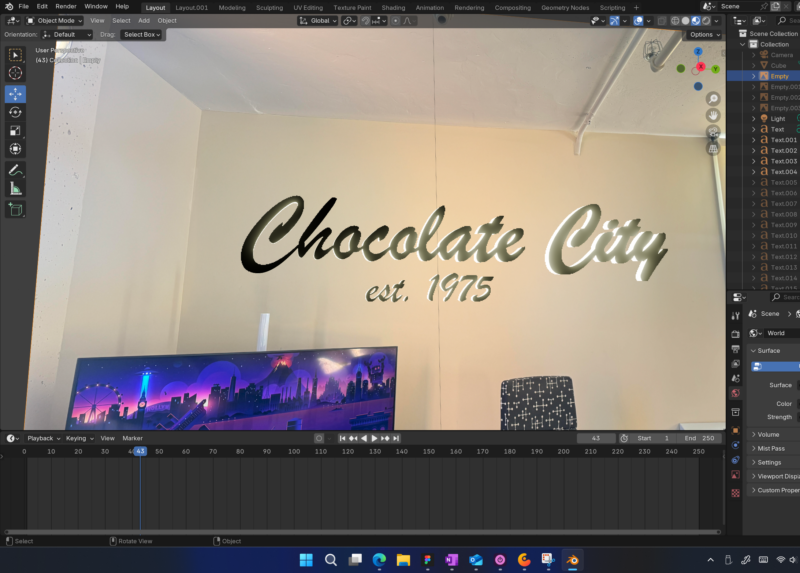Click the viewport zoom magnifier gizmo
Screen dimensions: 800x573
(713, 98)
